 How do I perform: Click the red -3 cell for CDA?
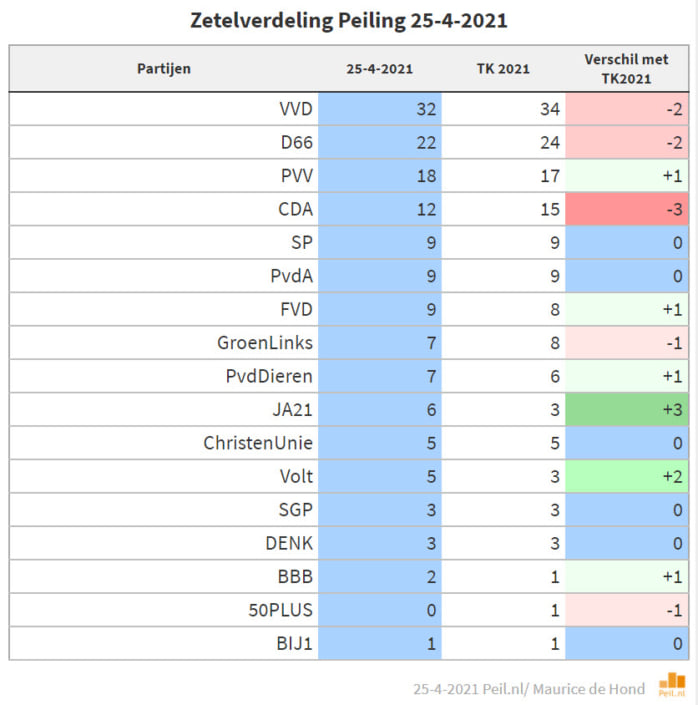pos(627,209)
